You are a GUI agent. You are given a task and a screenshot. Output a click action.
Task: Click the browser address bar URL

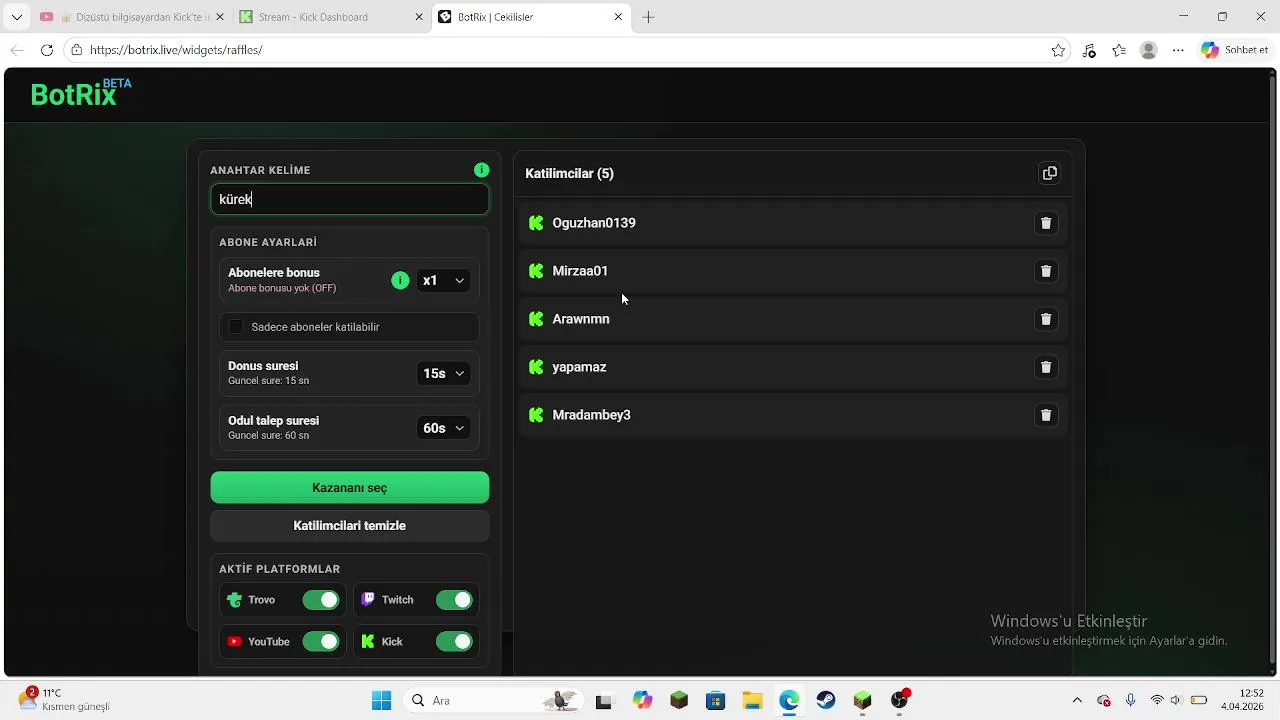176,50
